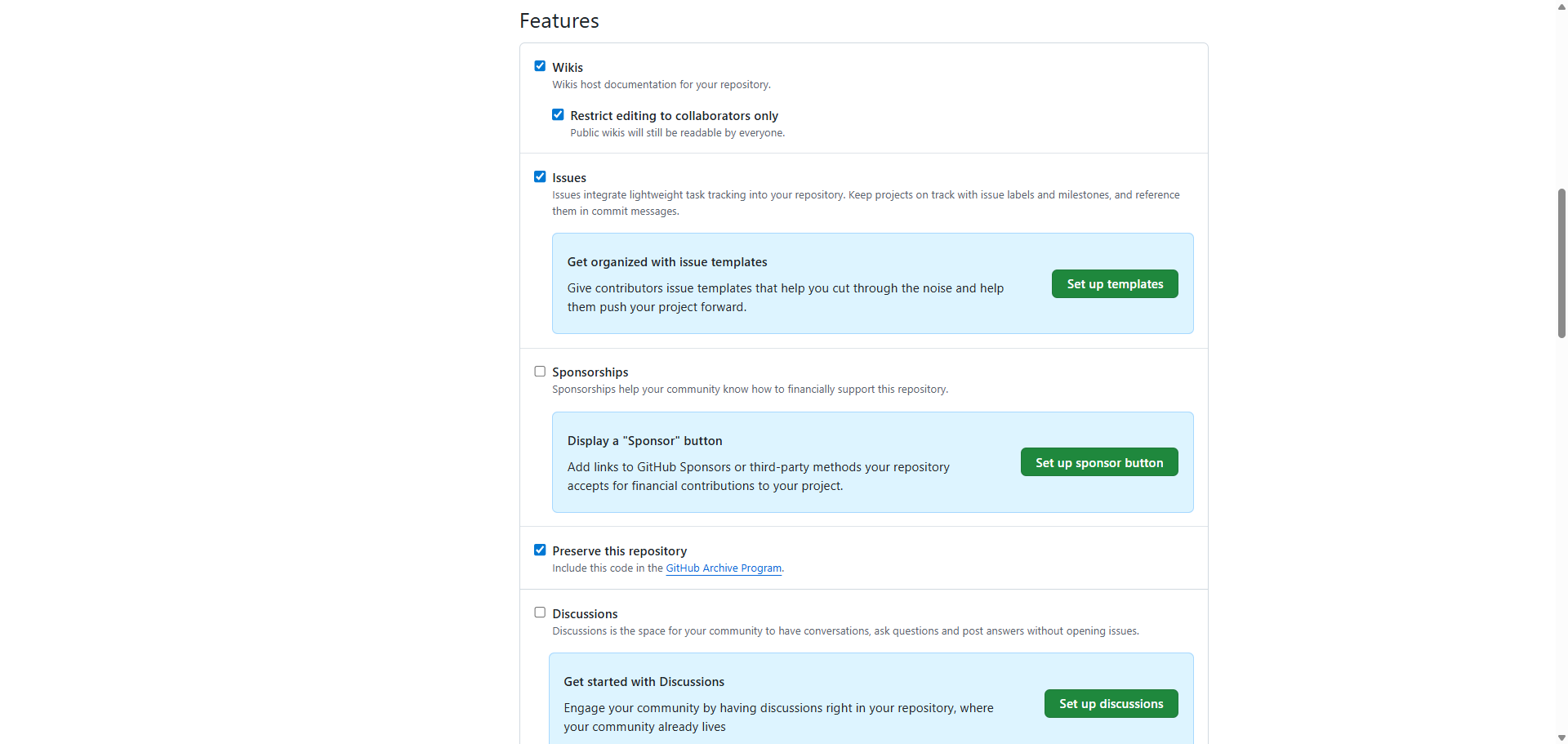The height and width of the screenshot is (744, 1568).
Task: Uncheck the Wikis checkbox
Action: pos(540,66)
